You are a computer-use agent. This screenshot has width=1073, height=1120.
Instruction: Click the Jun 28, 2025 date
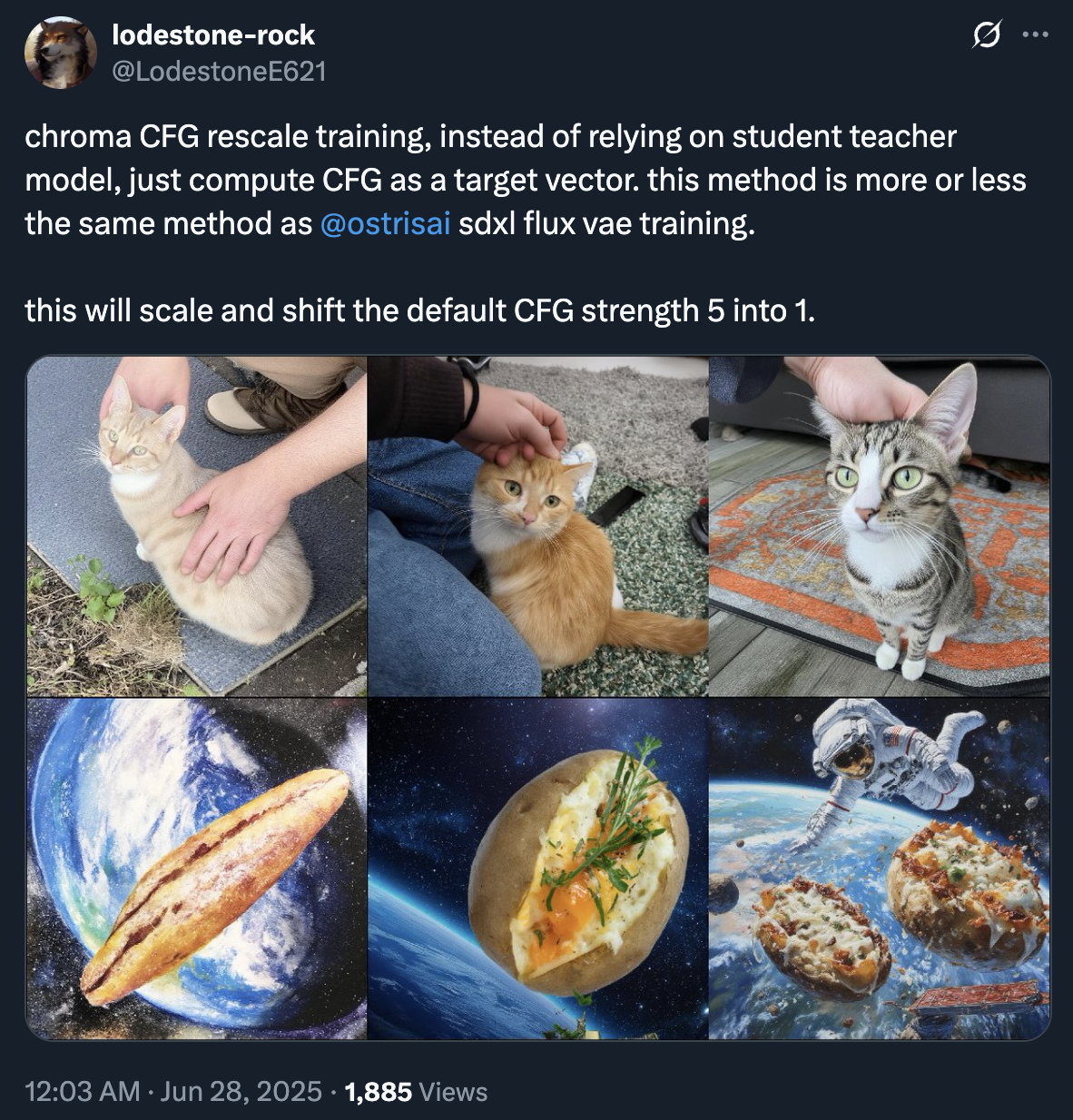241,1091
